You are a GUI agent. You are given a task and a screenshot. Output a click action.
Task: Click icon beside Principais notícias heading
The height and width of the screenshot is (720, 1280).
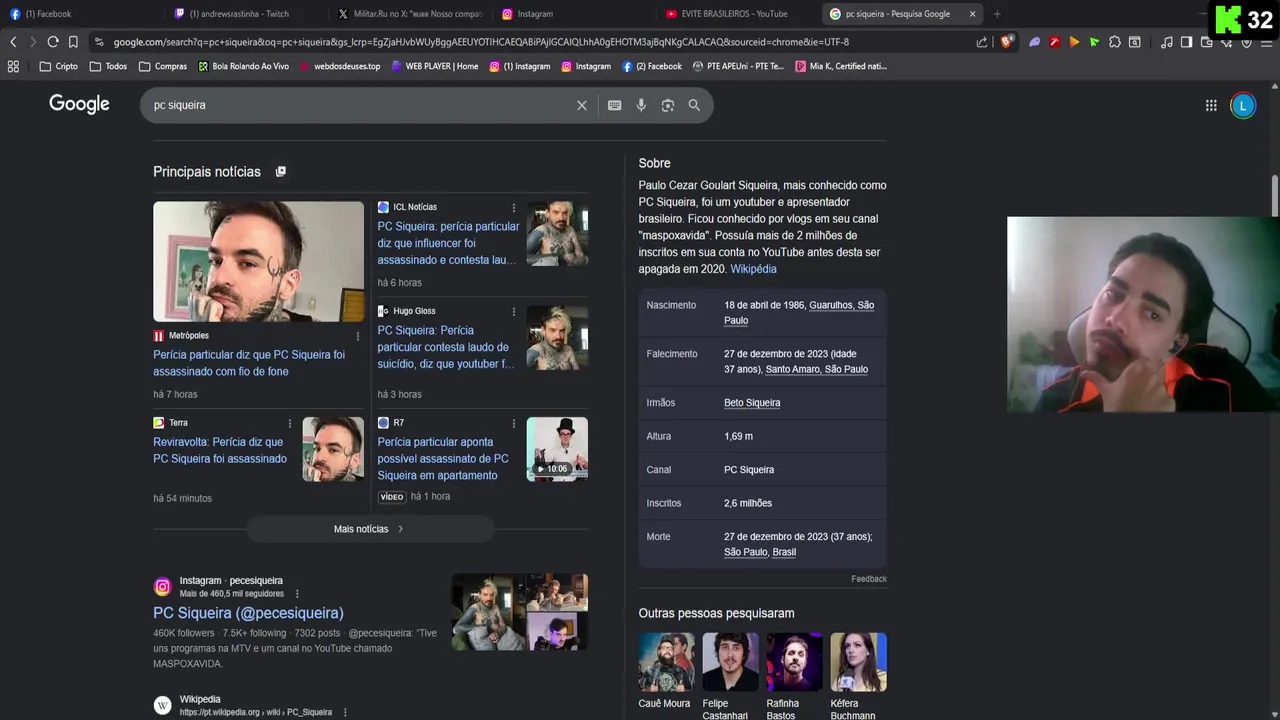281,172
